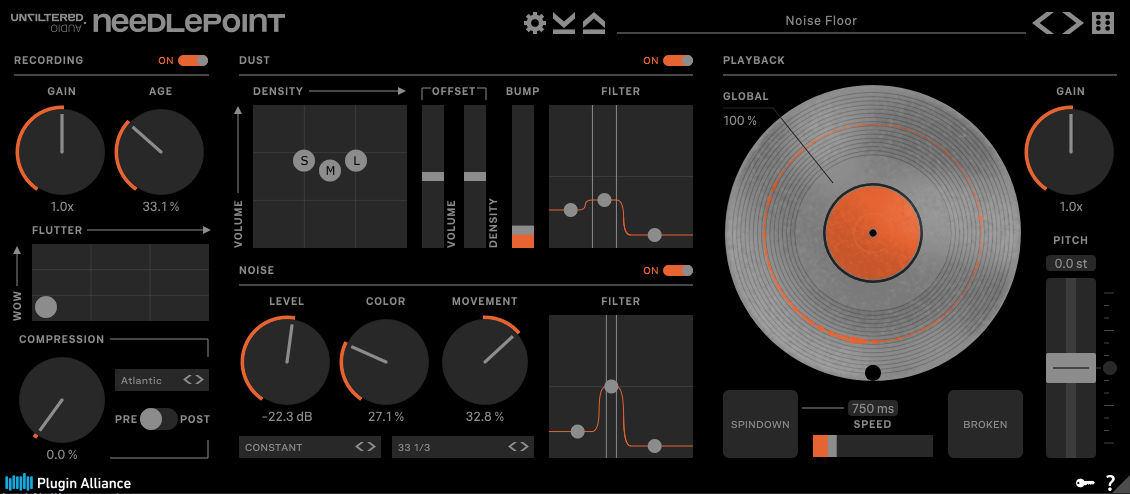Click the SPINDOWN button
1130x494 pixels.
coord(760,424)
